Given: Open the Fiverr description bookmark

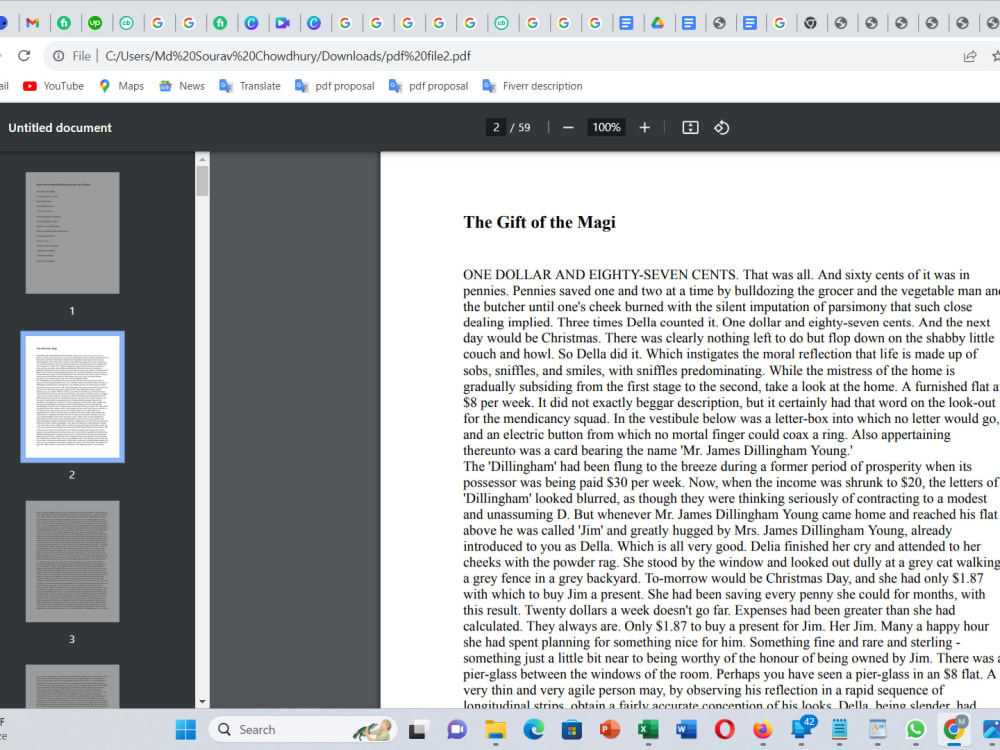Looking at the screenshot, I should [533, 86].
